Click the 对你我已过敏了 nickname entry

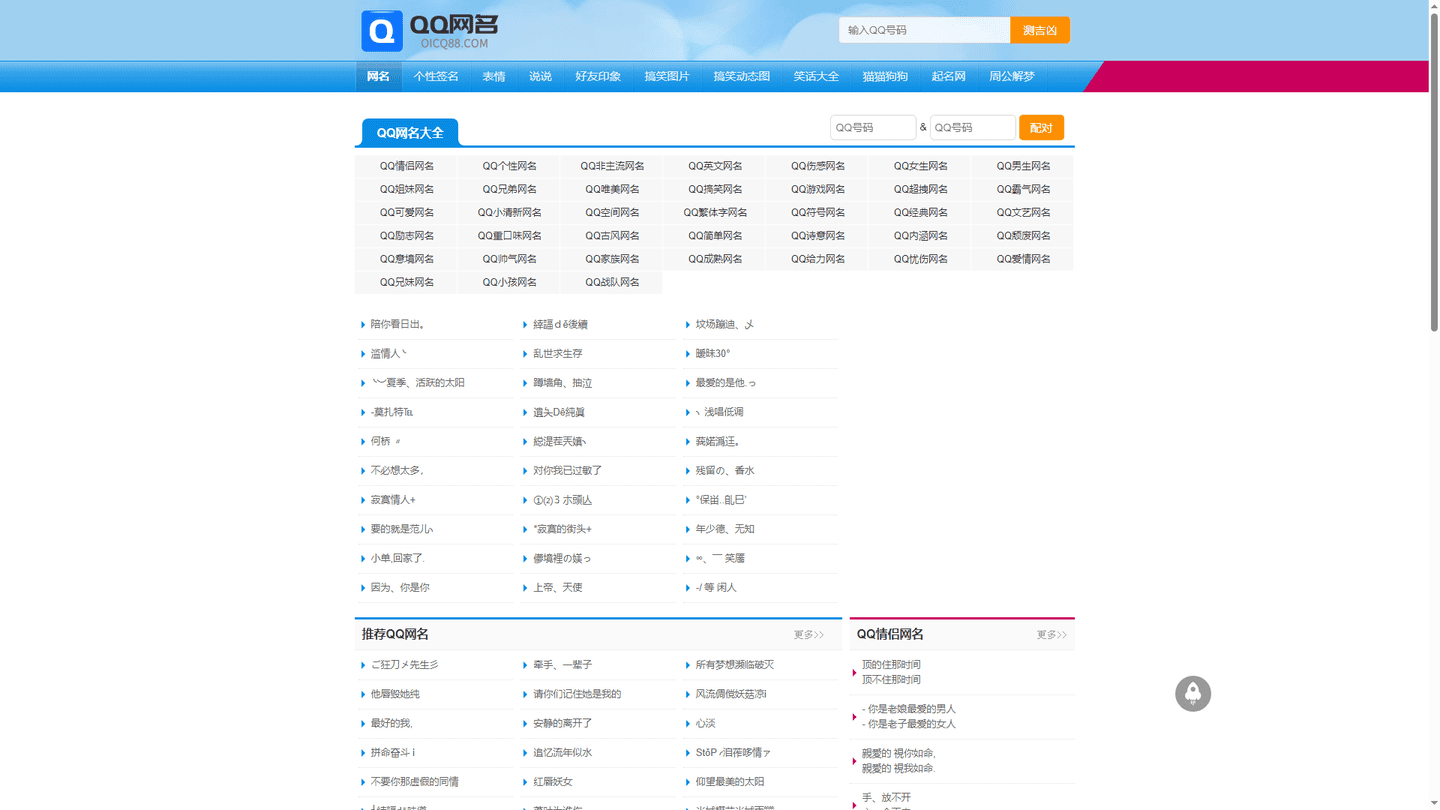[x=568, y=470]
